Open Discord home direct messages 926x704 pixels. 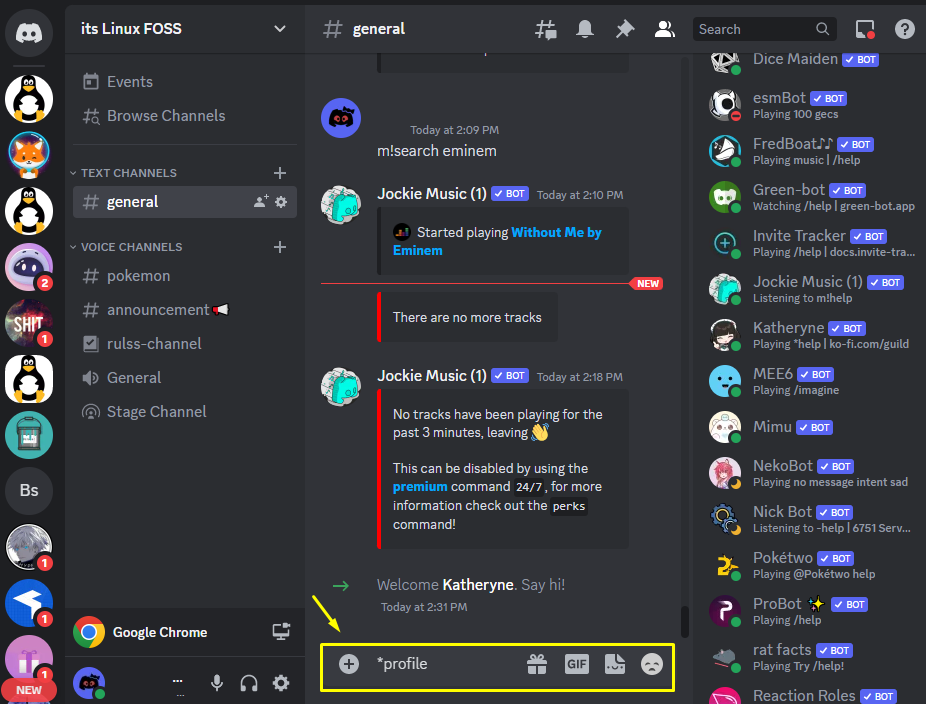point(28,32)
